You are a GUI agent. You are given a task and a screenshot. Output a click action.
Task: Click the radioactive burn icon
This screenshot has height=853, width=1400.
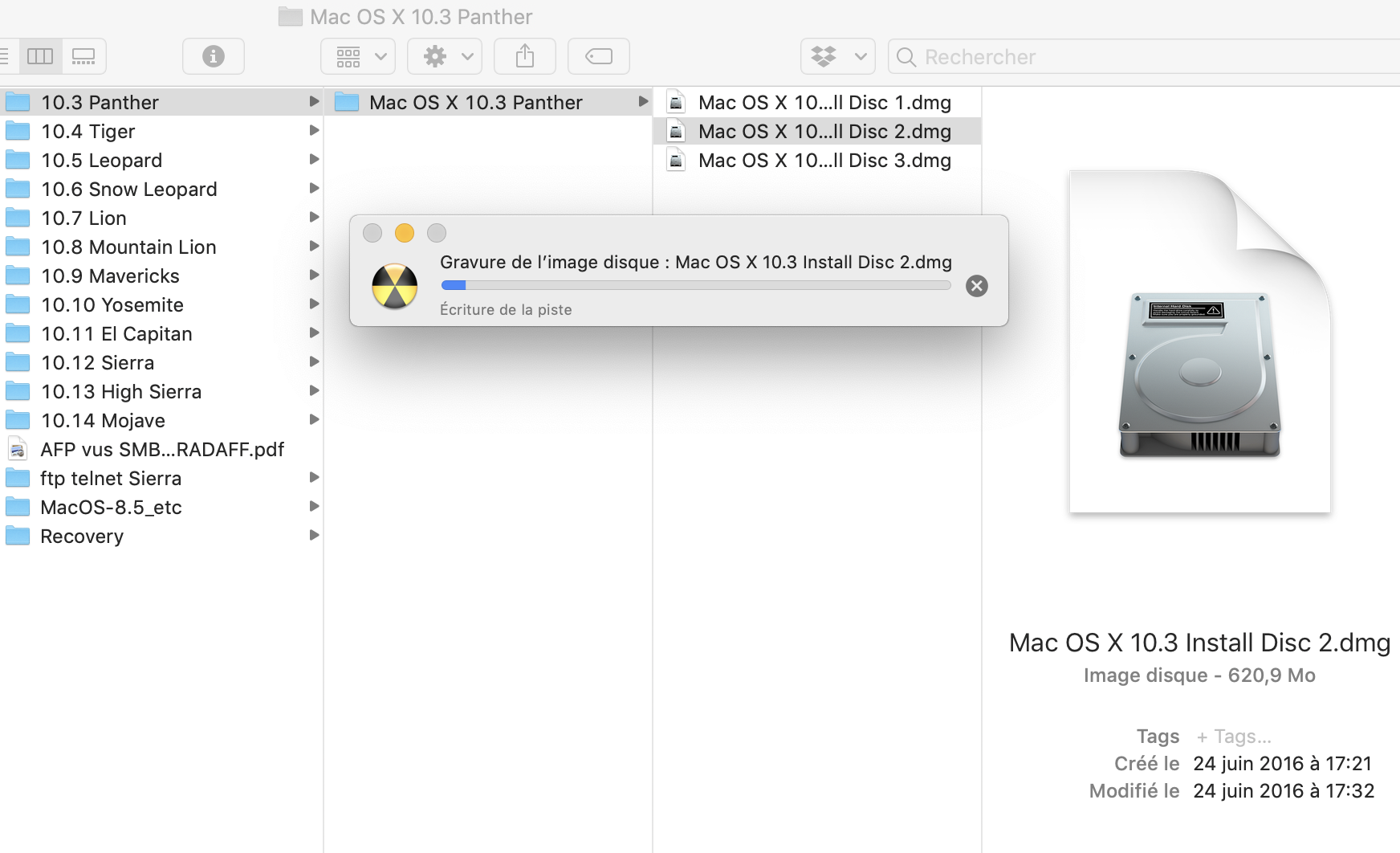tap(395, 286)
